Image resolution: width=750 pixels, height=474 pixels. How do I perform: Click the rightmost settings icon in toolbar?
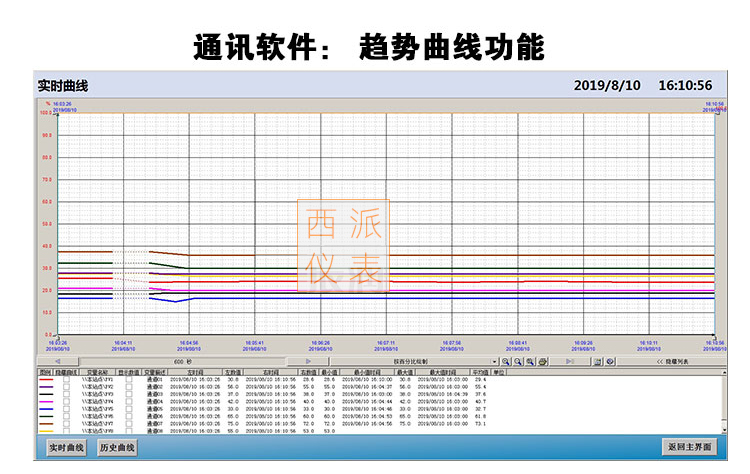coord(610,361)
